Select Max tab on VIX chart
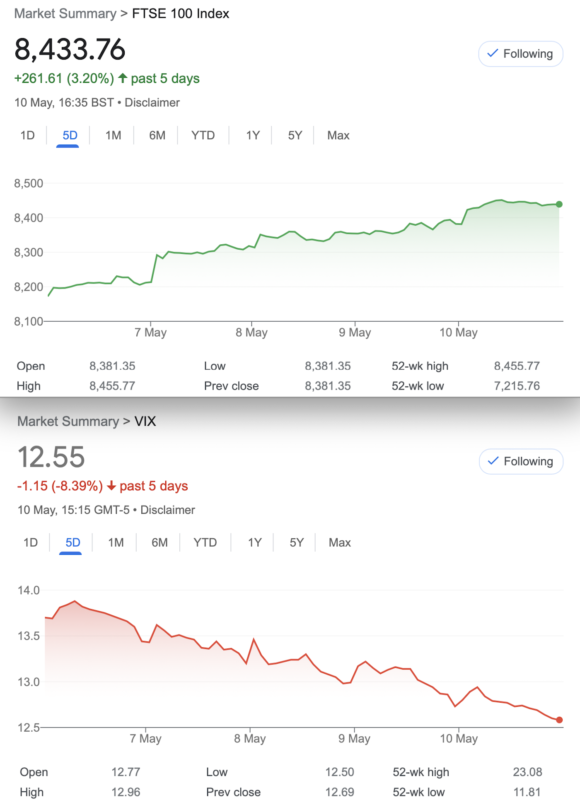The image size is (580, 800). [340, 542]
